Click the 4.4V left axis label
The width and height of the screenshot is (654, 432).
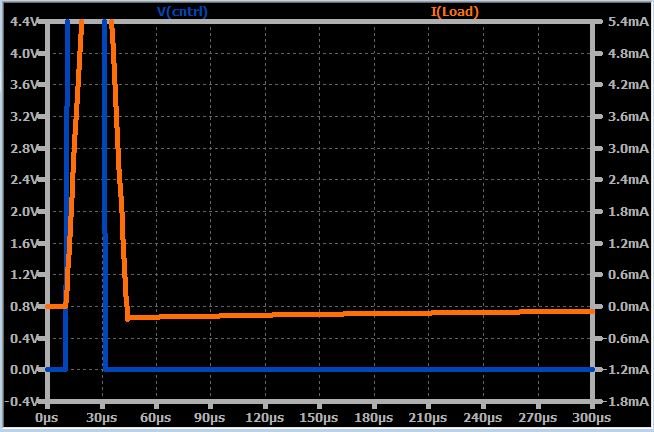(x=22, y=21)
